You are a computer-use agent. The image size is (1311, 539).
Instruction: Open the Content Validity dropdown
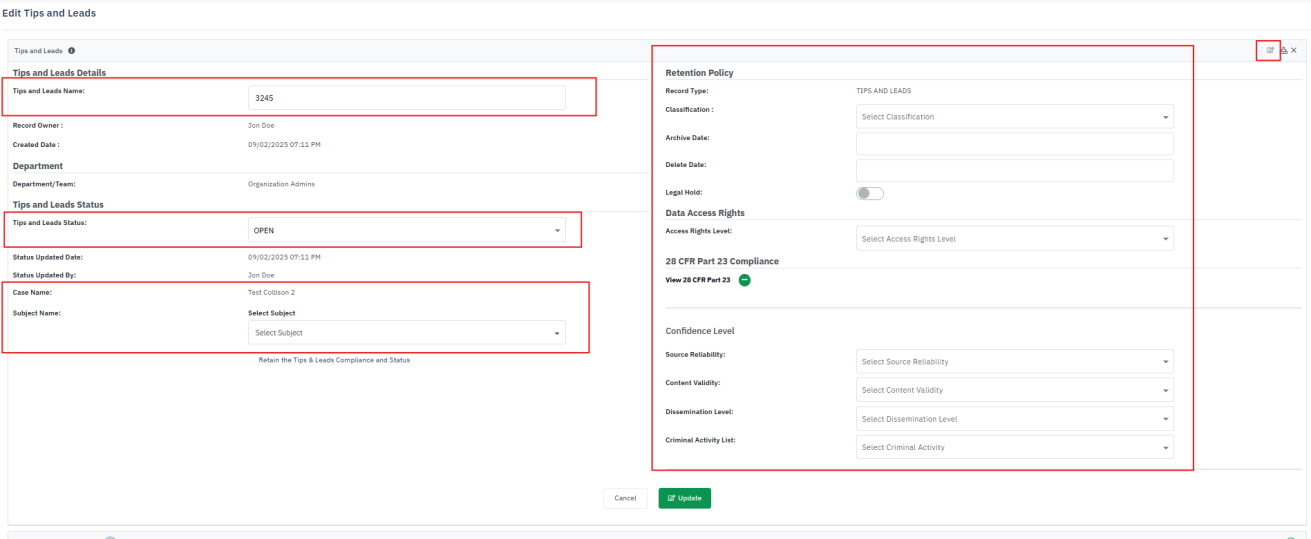coord(1014,390)
